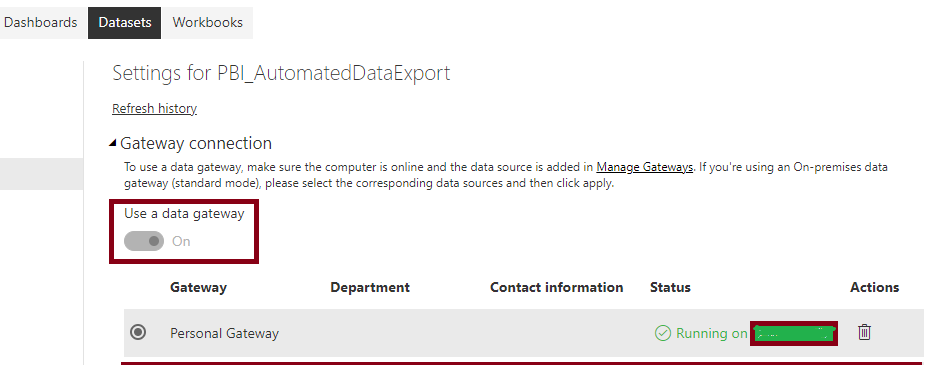The height and width of the screenshot is (365, 951).
Task: Click the Gateway column header
Action: (198, 287)
